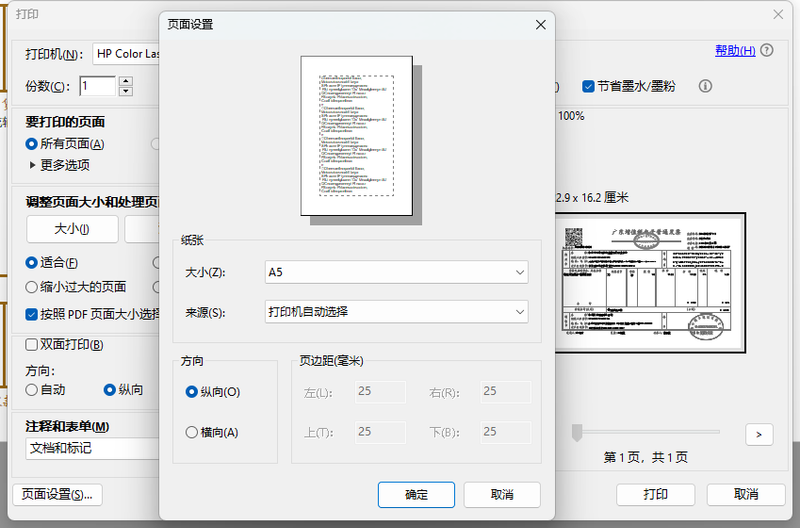This screenshot has width=800, height=528.
Task: Close the Page Setup dialog with X
Action: pos(541,25)
